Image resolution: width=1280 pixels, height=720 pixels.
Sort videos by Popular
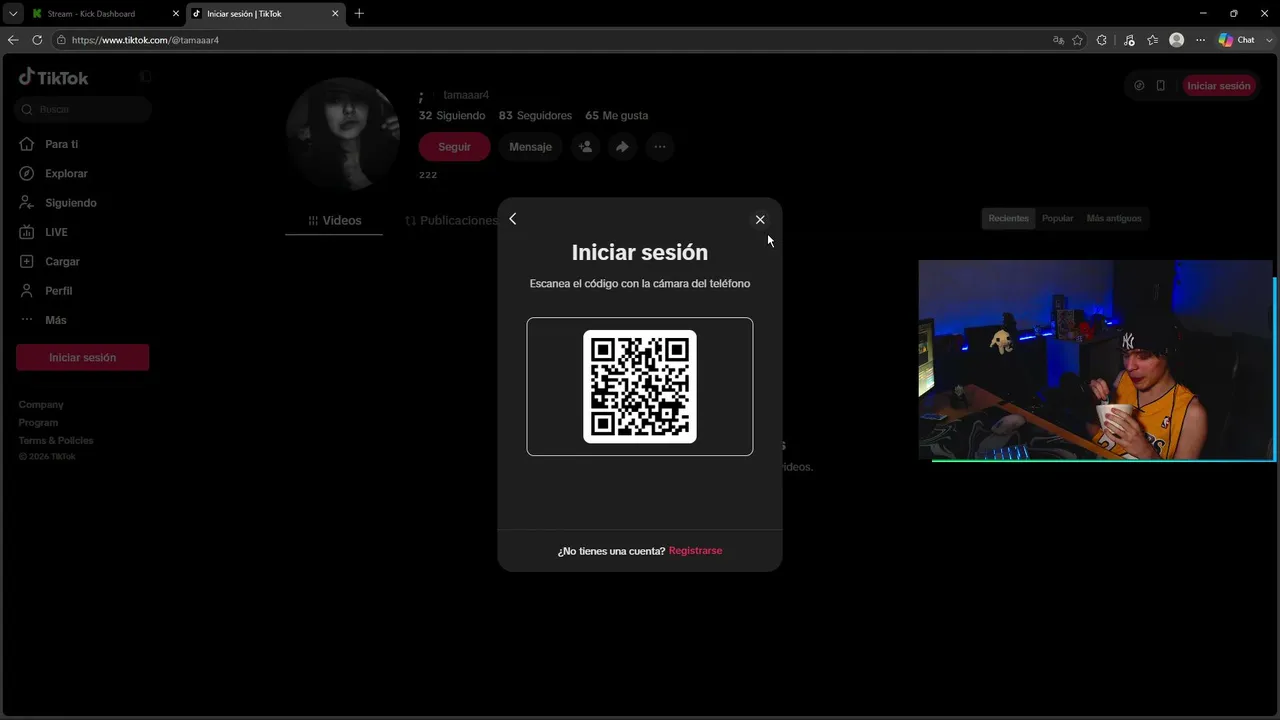point(1058,219)
